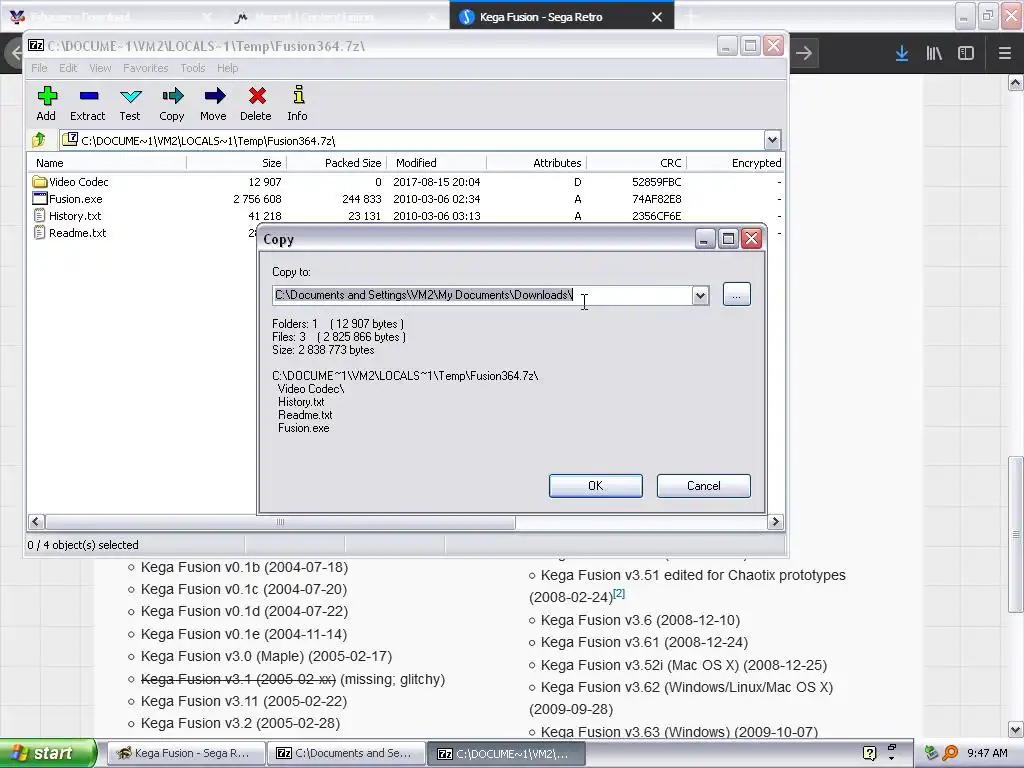Image resolution: width=1024 pixels, height=768 pixels.
Task: Open the Favorites menu
Action: point(146,68)
